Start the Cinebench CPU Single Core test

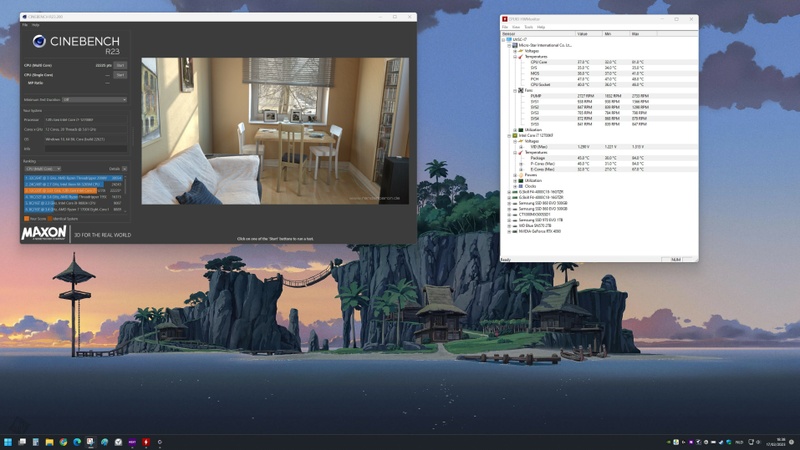(120, 75)
